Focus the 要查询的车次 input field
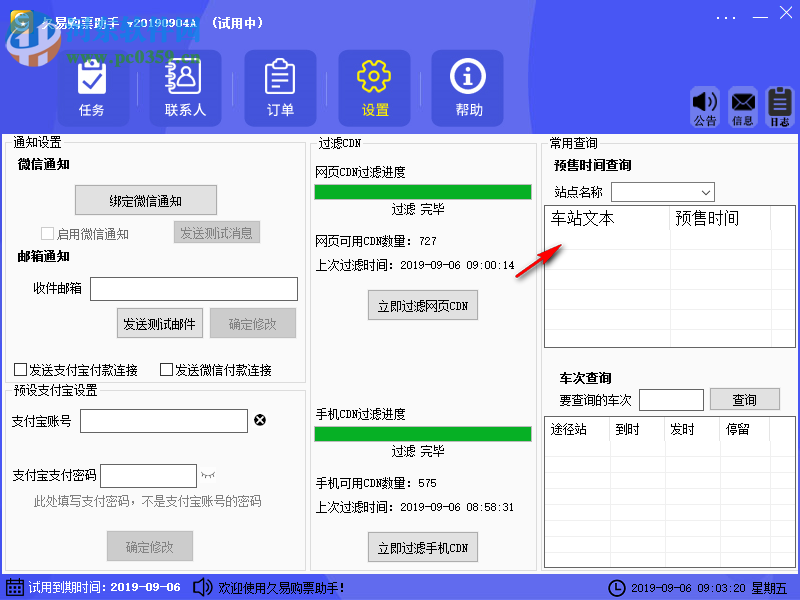The image size is (800, 600). tap(671, 399)
